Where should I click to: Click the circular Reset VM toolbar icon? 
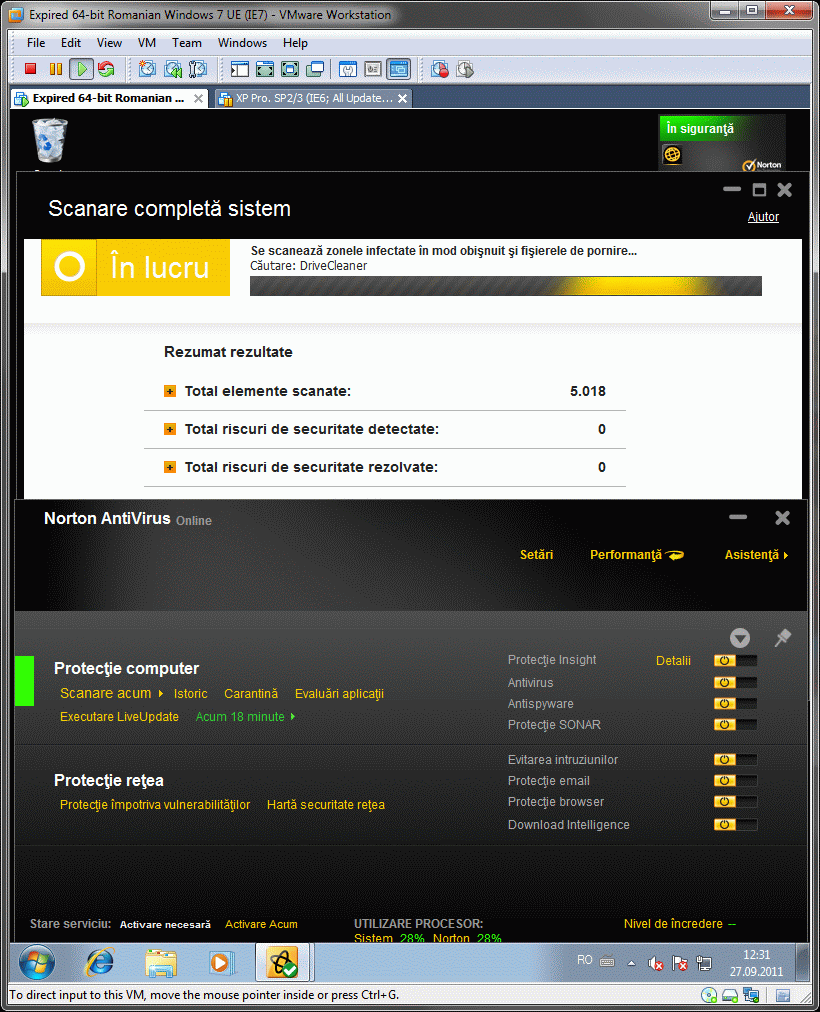click(x=106, y=69)
